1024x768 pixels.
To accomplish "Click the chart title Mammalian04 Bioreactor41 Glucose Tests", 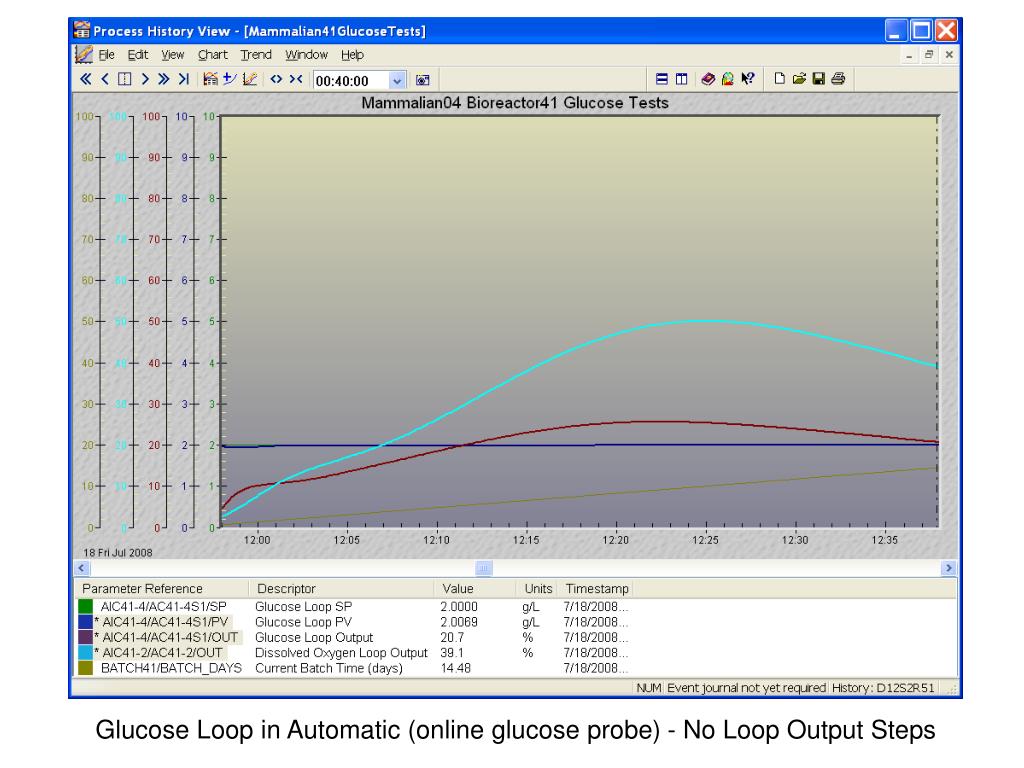I will 515,103.
